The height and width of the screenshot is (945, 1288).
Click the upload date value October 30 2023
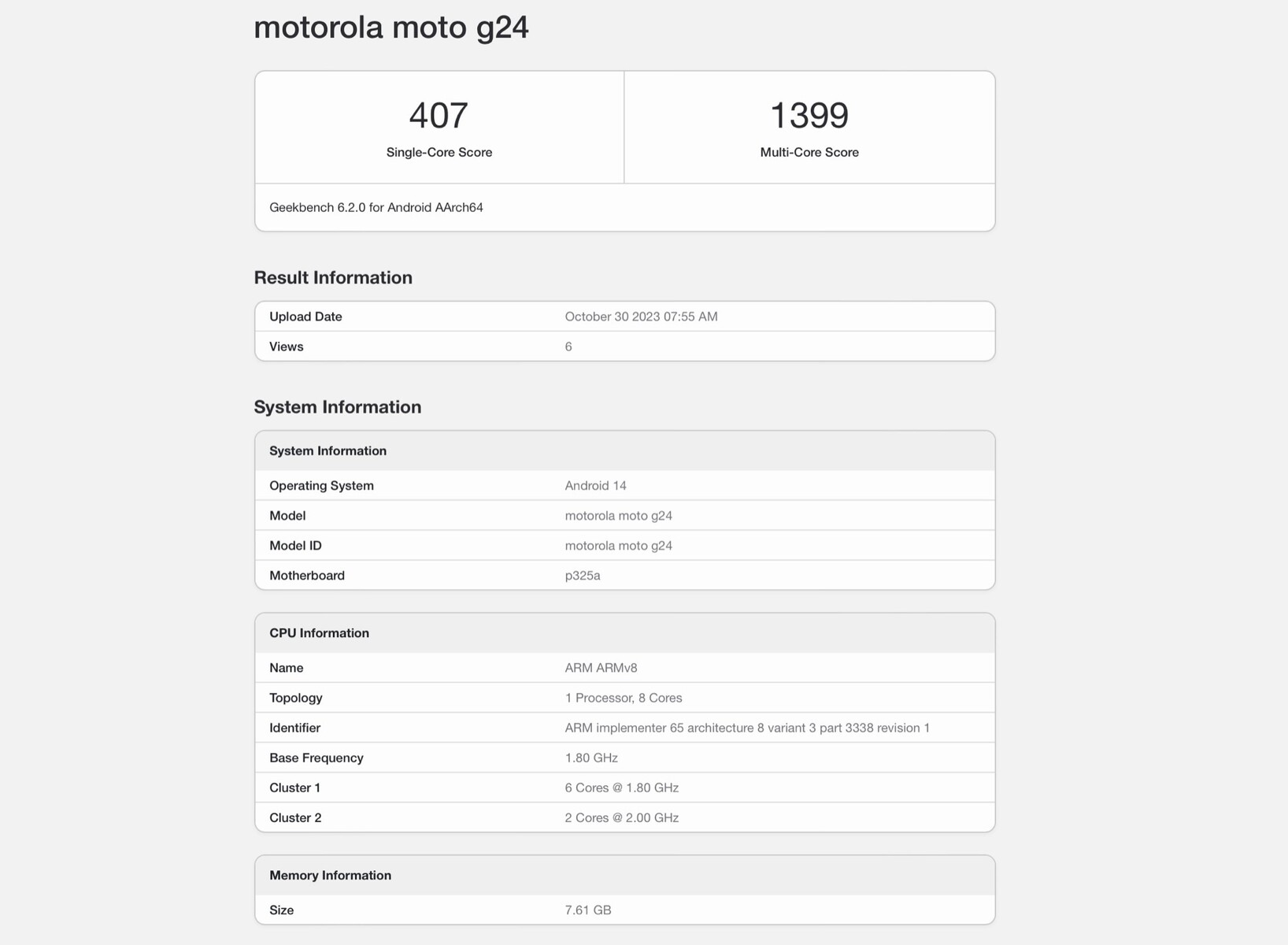[641, 317]
